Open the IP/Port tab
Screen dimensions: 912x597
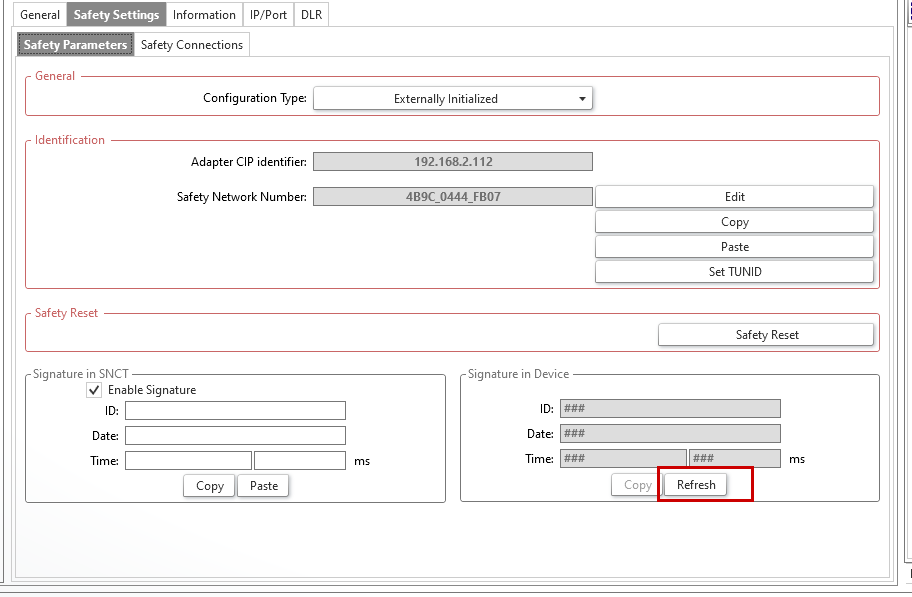(x=268, y=15)
